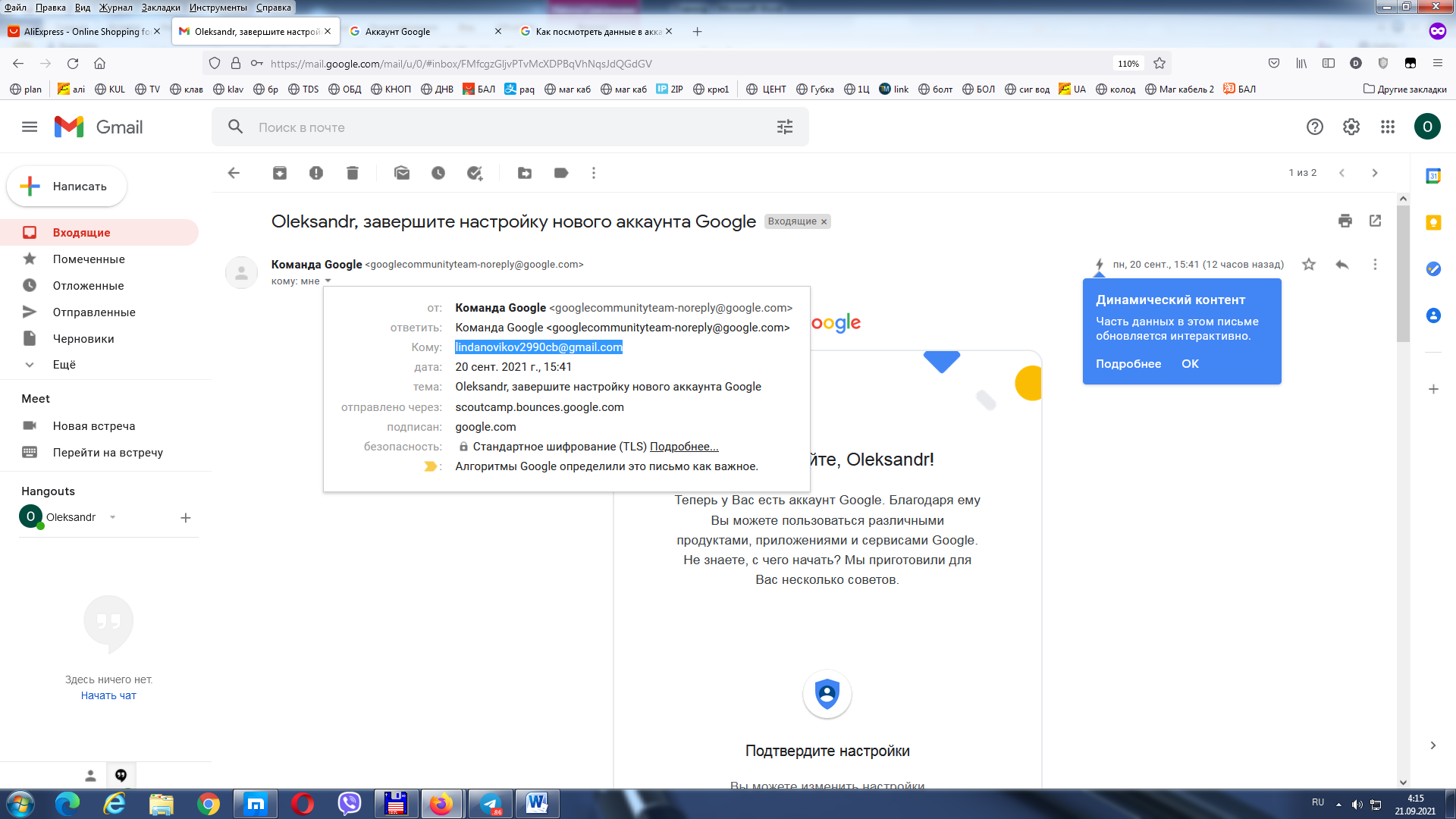1456x819 pixels.
Task: Reply to the Google team email
Action: 1342,264
